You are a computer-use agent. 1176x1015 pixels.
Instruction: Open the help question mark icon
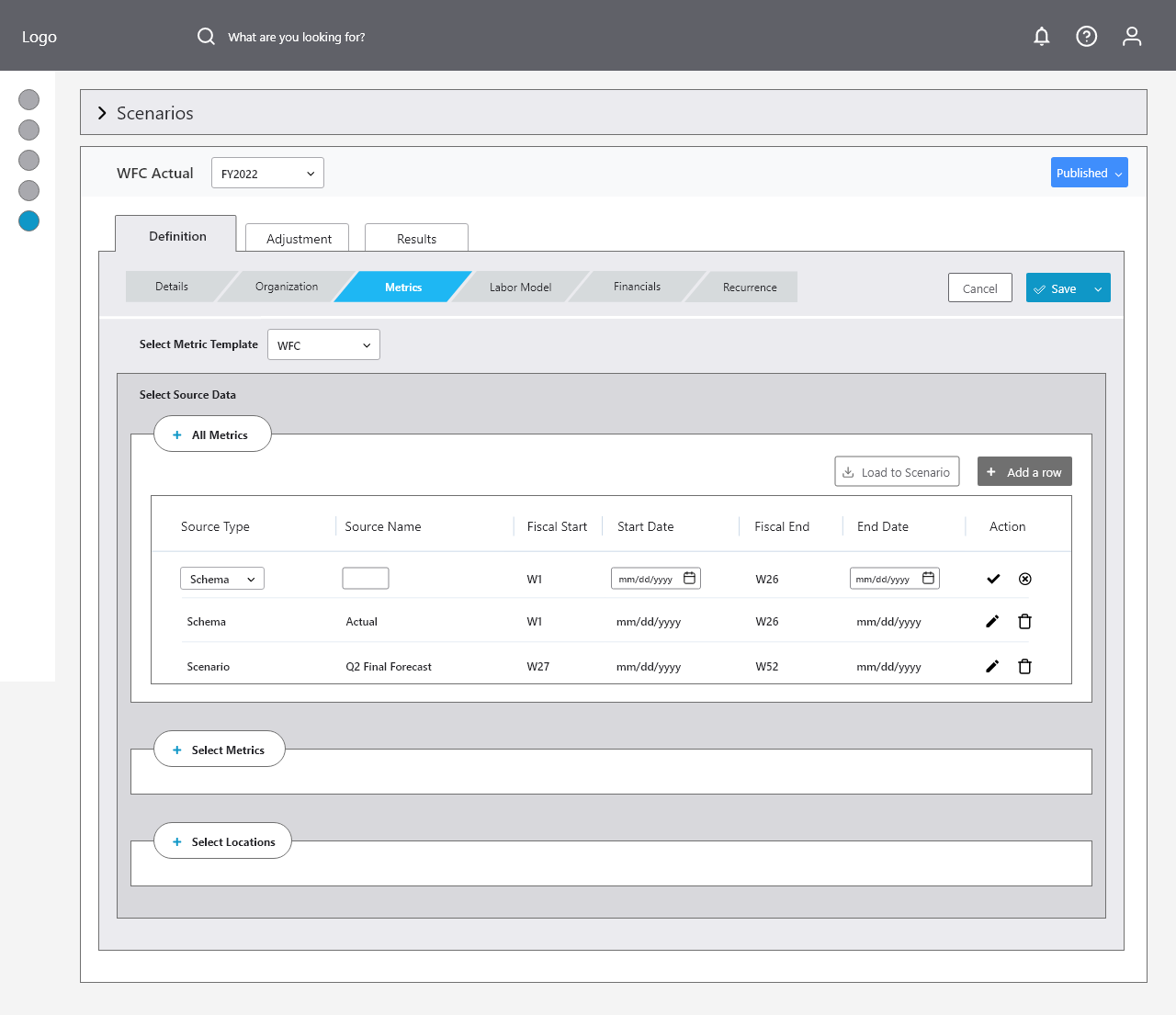[1086, 36]
